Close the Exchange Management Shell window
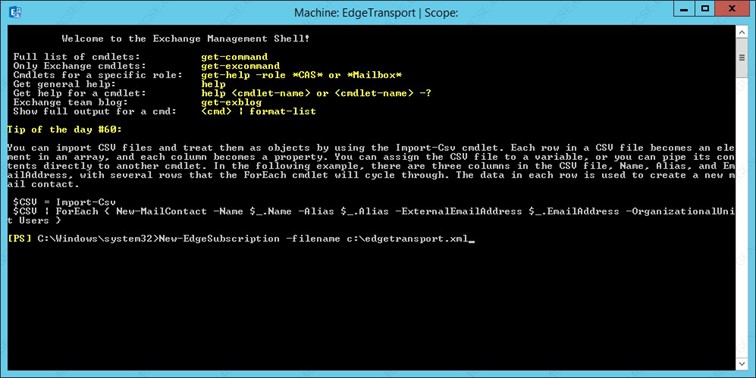 click(x=732, y=8)
